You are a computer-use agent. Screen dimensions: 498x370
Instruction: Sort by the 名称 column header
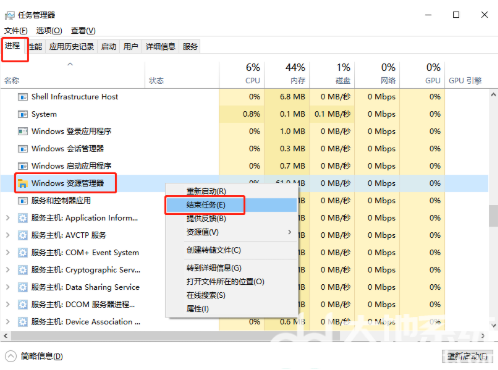click(x=72, y=74)
